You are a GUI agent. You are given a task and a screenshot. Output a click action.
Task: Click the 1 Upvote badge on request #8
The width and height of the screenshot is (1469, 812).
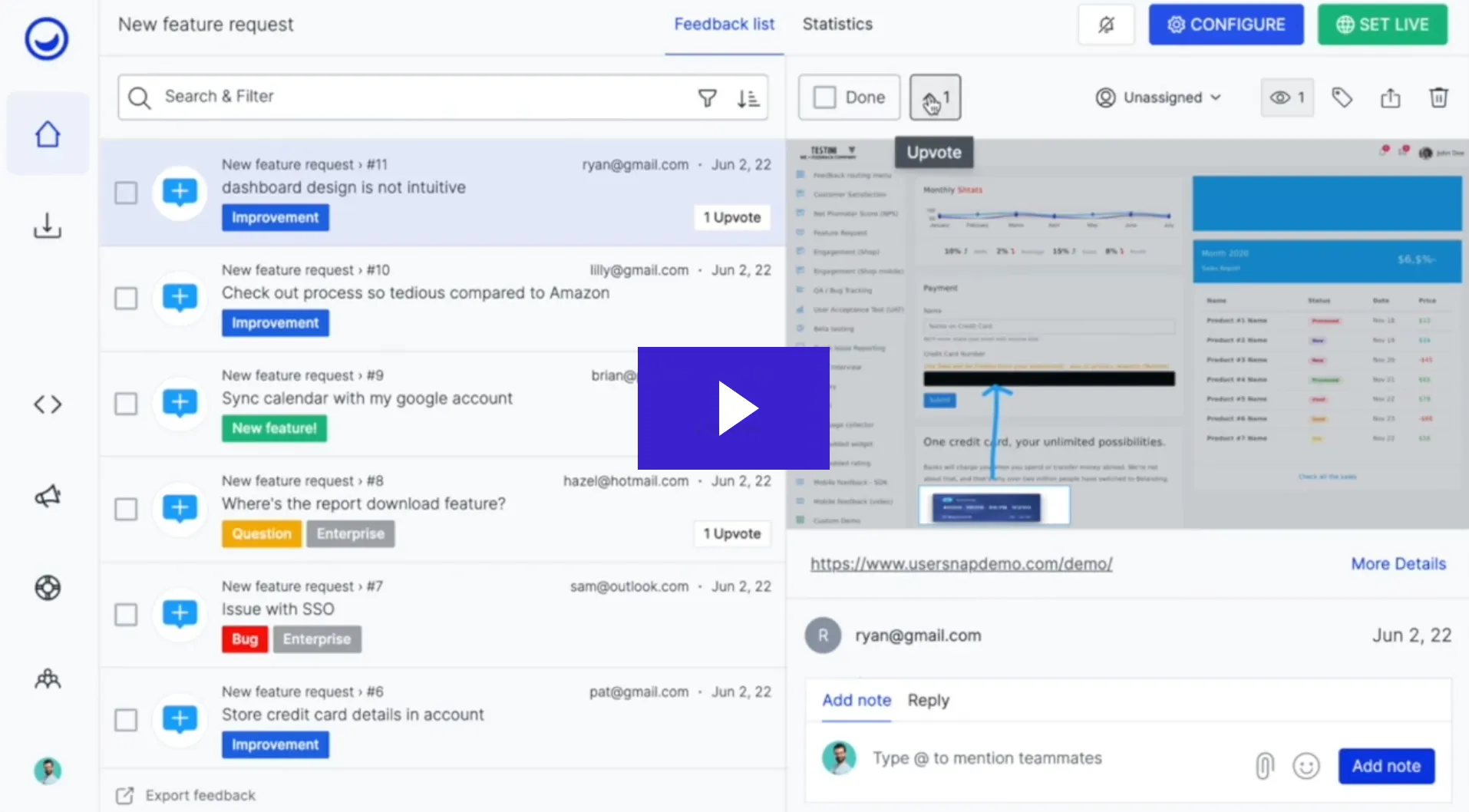click(x=732, y=534)
